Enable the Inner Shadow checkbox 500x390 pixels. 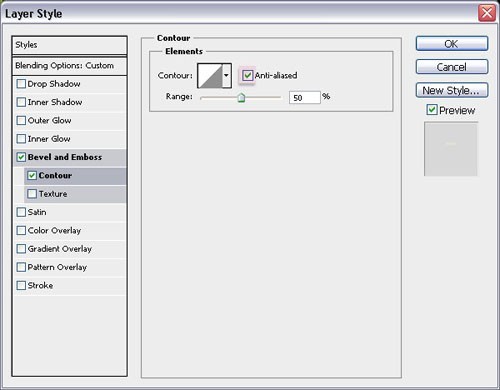coord(21,102)
